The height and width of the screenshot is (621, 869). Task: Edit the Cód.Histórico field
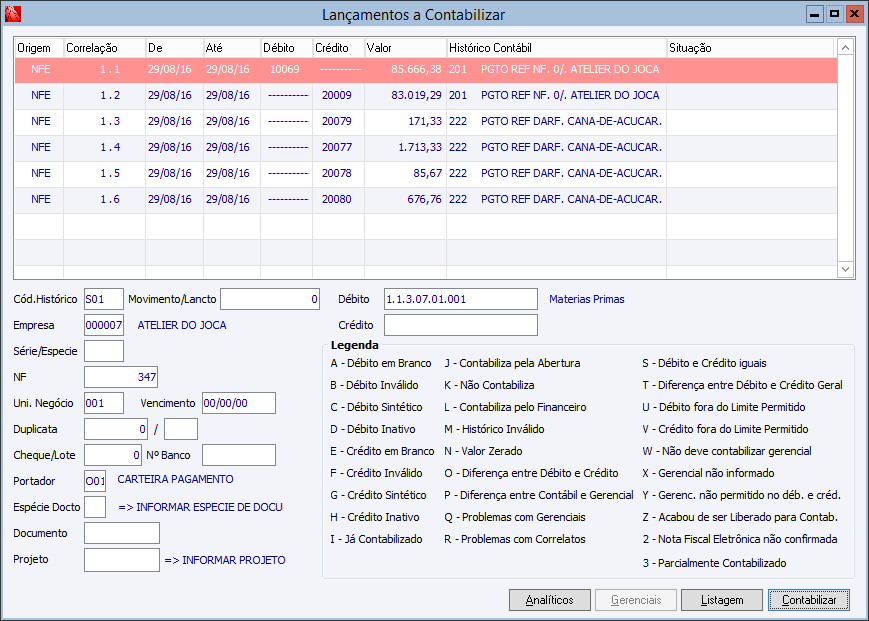pyautogui.click(x=104, y=299)
